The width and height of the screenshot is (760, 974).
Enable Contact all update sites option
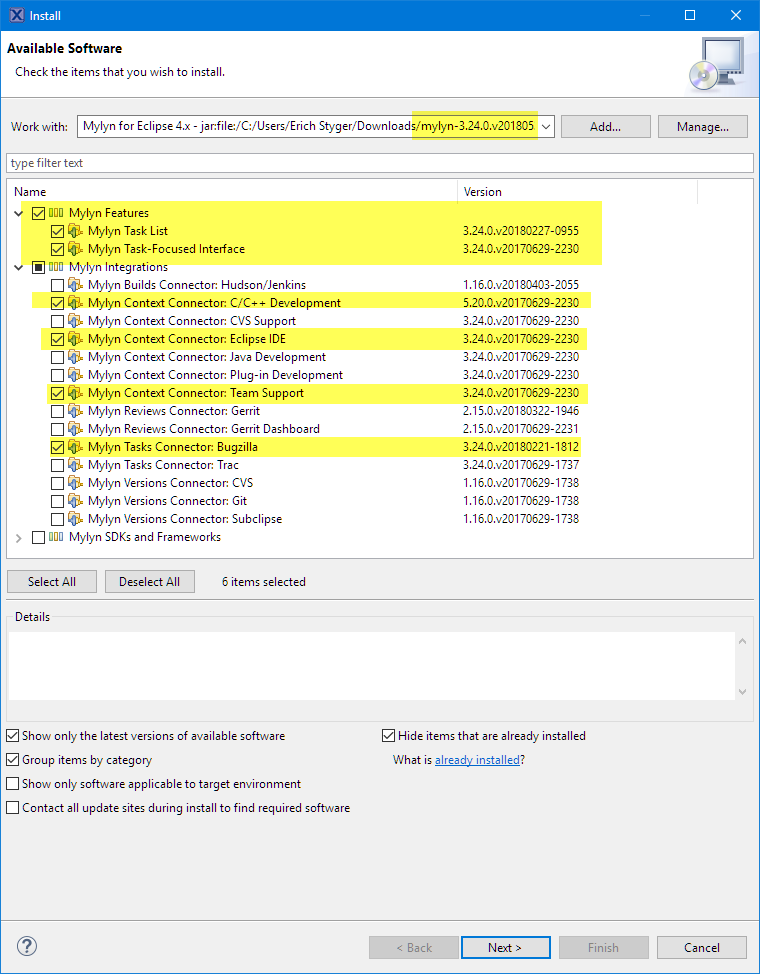coord(13,808)
